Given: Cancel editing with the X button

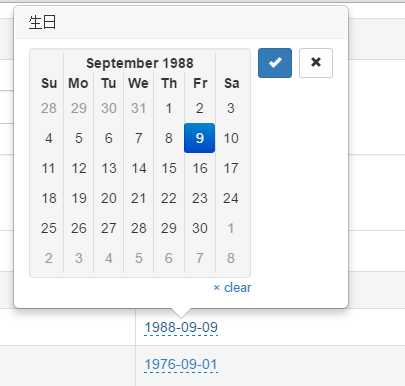Looking at the screenshot, I should 316,63.
